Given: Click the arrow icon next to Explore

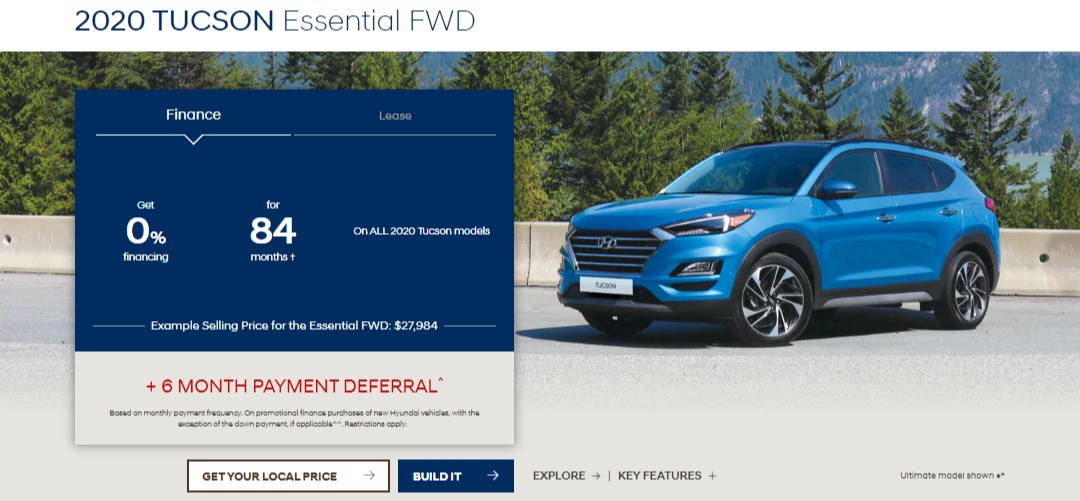Looking at the screenshot, I should [x=596, y=476].
